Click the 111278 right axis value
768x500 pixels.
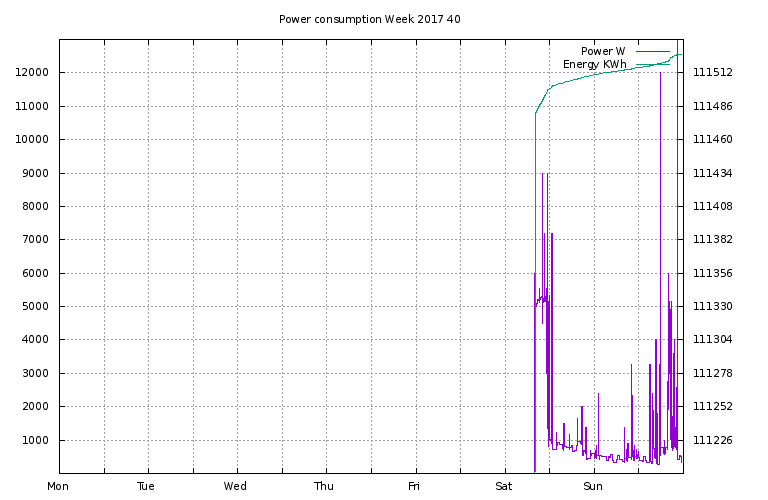coord(713,373)
